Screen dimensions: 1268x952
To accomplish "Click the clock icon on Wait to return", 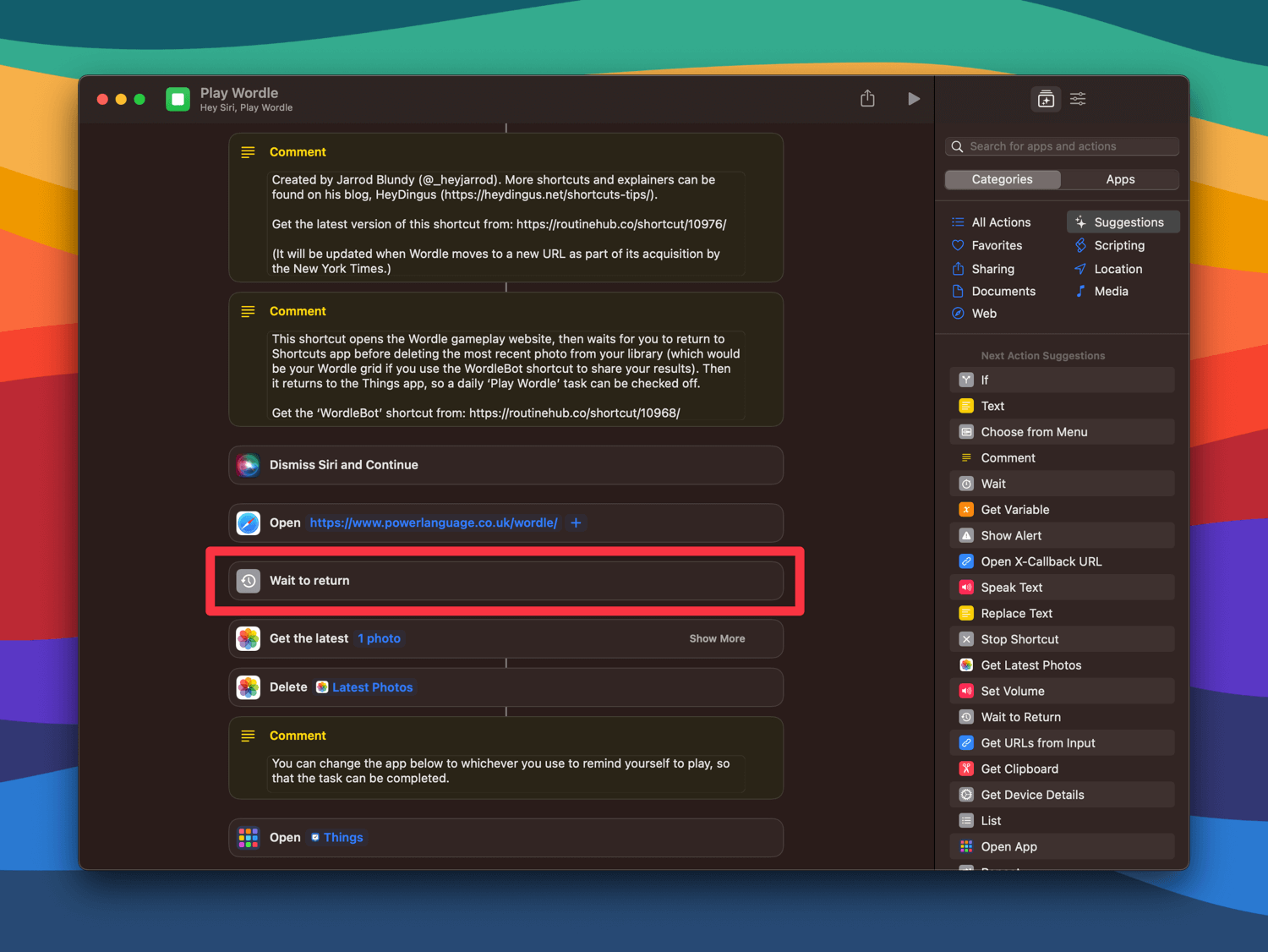I will 249,581.
